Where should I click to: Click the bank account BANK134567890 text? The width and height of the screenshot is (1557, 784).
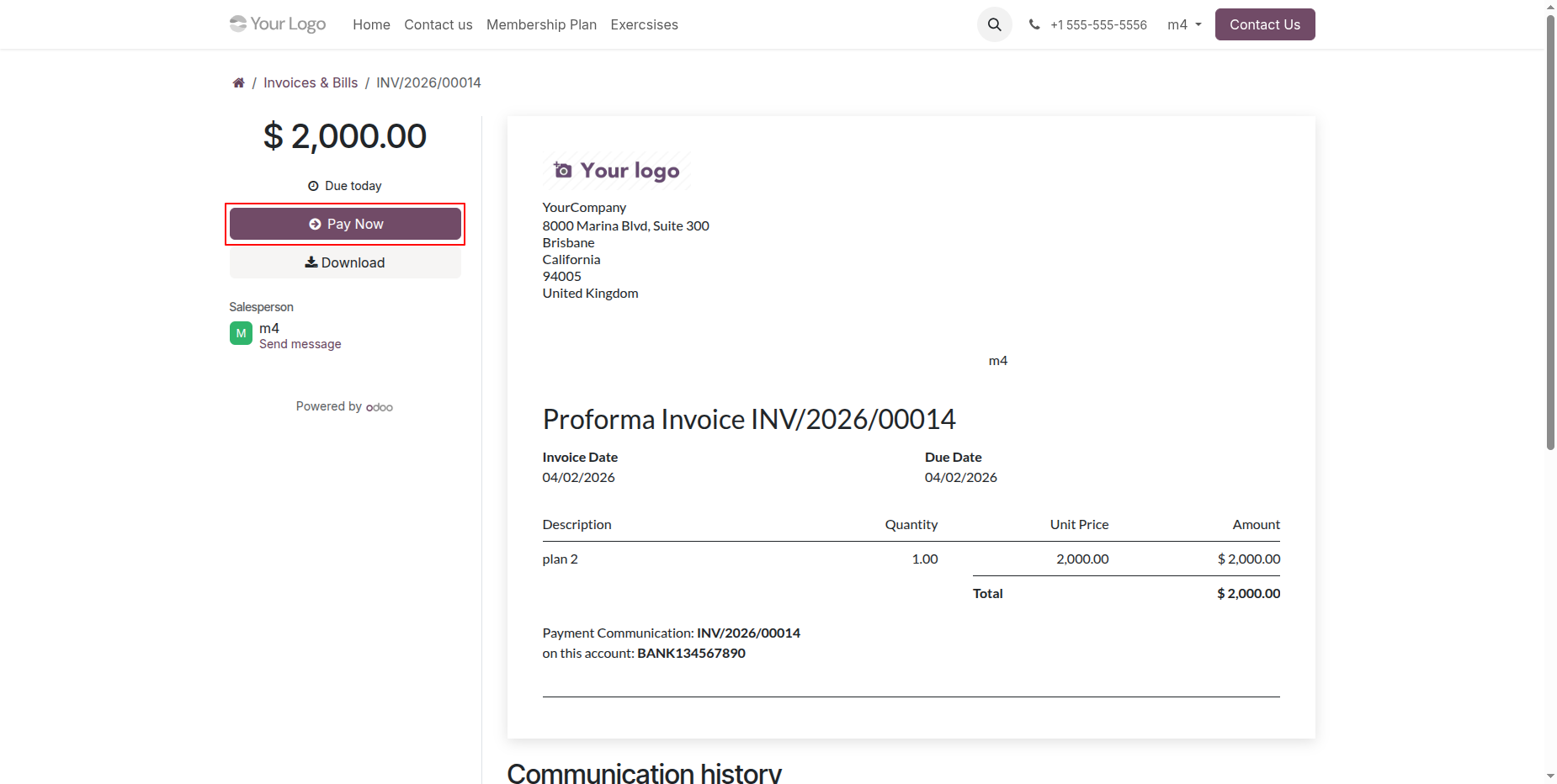691,653
